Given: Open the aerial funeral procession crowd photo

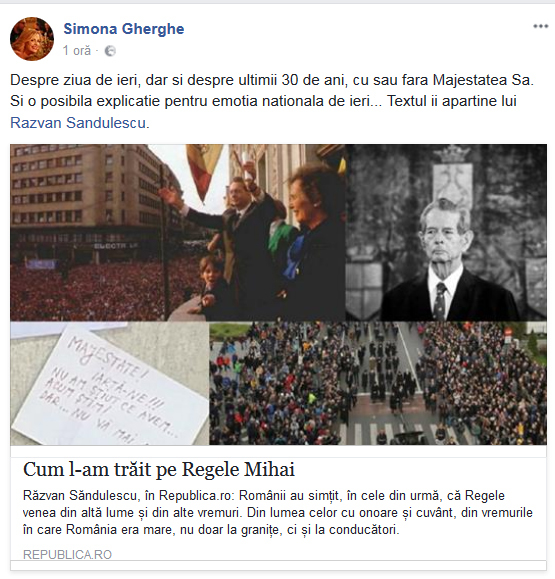Looking at the screenshot, I should tap(378, 383).
